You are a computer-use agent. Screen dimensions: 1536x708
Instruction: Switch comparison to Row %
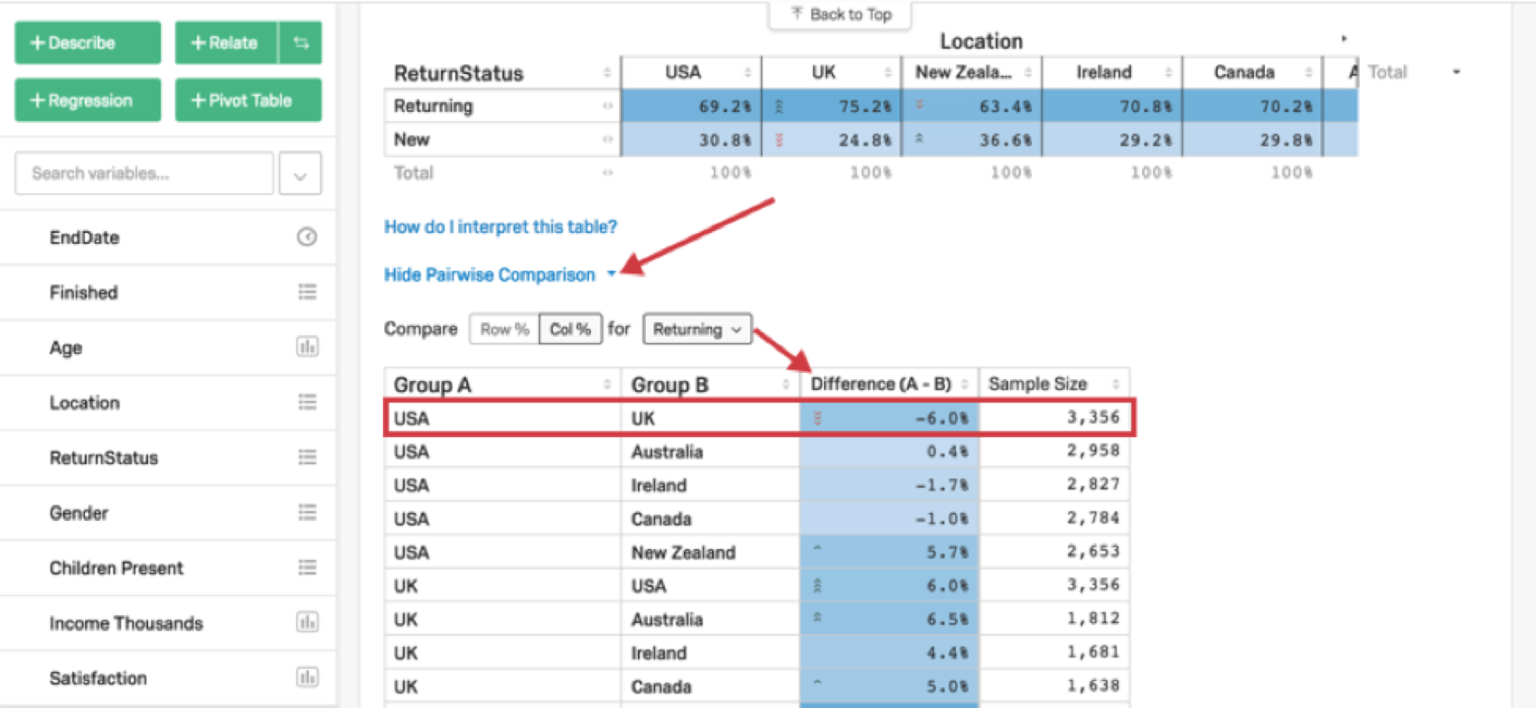[x=503, y=328]
